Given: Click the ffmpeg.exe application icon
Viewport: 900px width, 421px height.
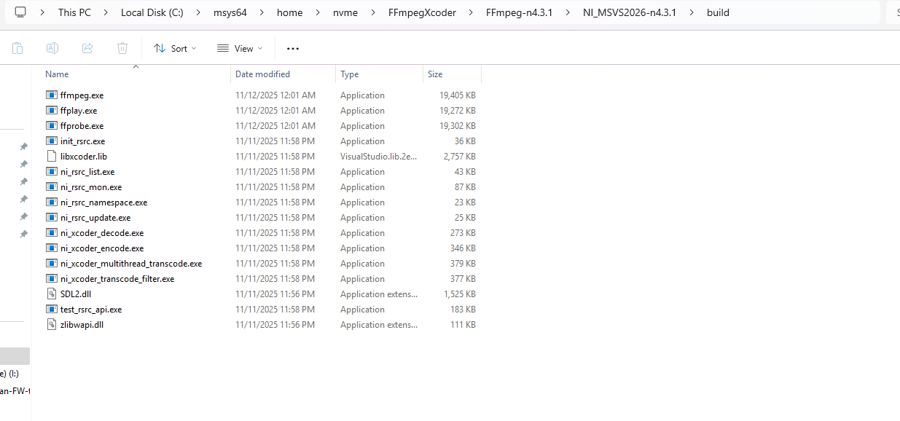Looking at the screenshot, I should point(52,95).
